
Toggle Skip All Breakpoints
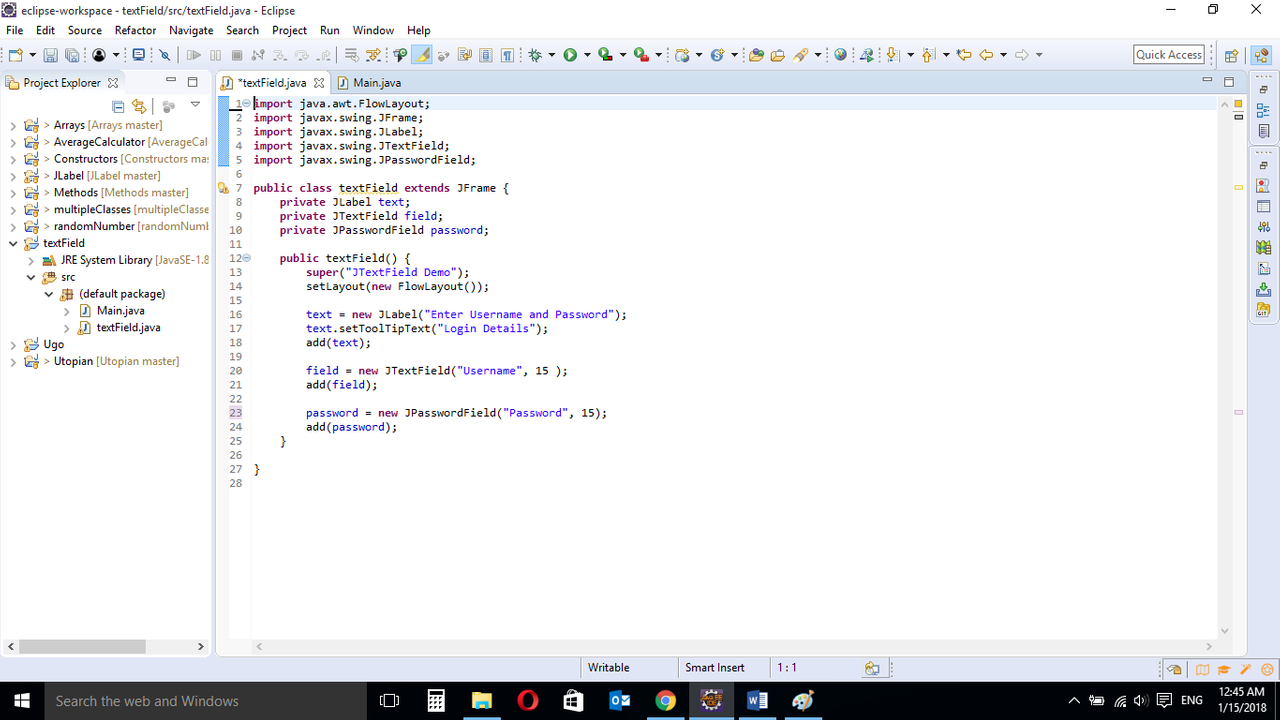tap(165, 55)
